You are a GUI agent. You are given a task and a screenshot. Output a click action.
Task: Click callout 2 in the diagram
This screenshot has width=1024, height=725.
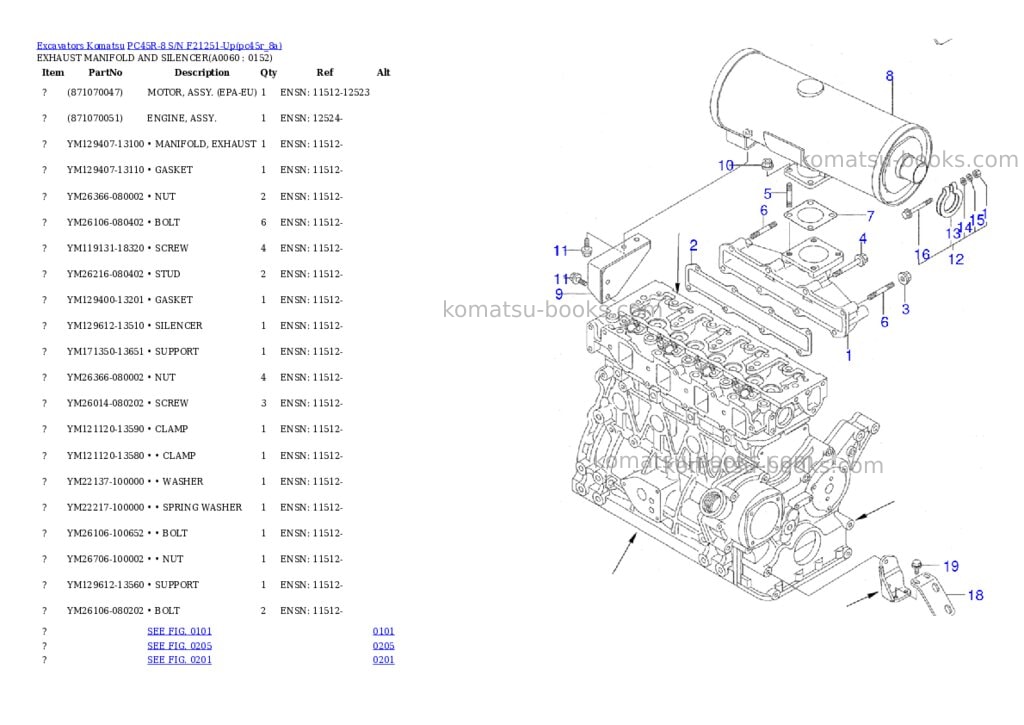pos(693,245)
